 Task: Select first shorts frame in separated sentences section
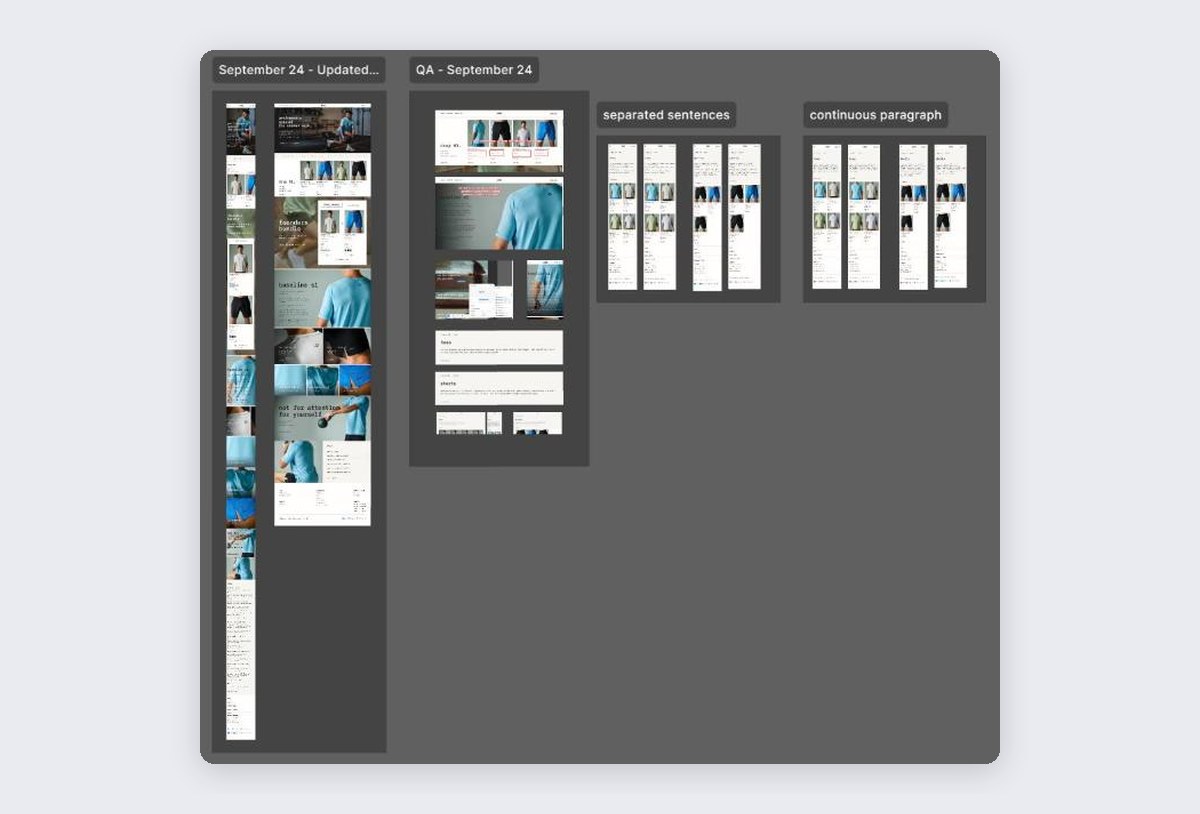[x=707, y=217]
